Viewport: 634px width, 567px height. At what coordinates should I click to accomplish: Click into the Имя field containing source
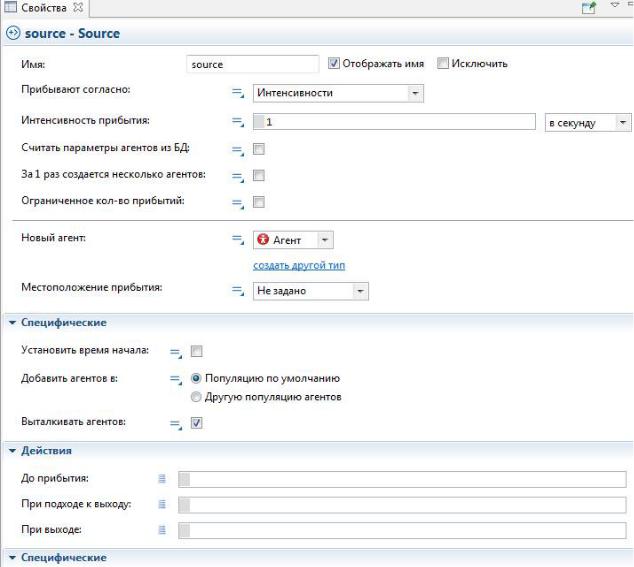(x=253, y=64)
